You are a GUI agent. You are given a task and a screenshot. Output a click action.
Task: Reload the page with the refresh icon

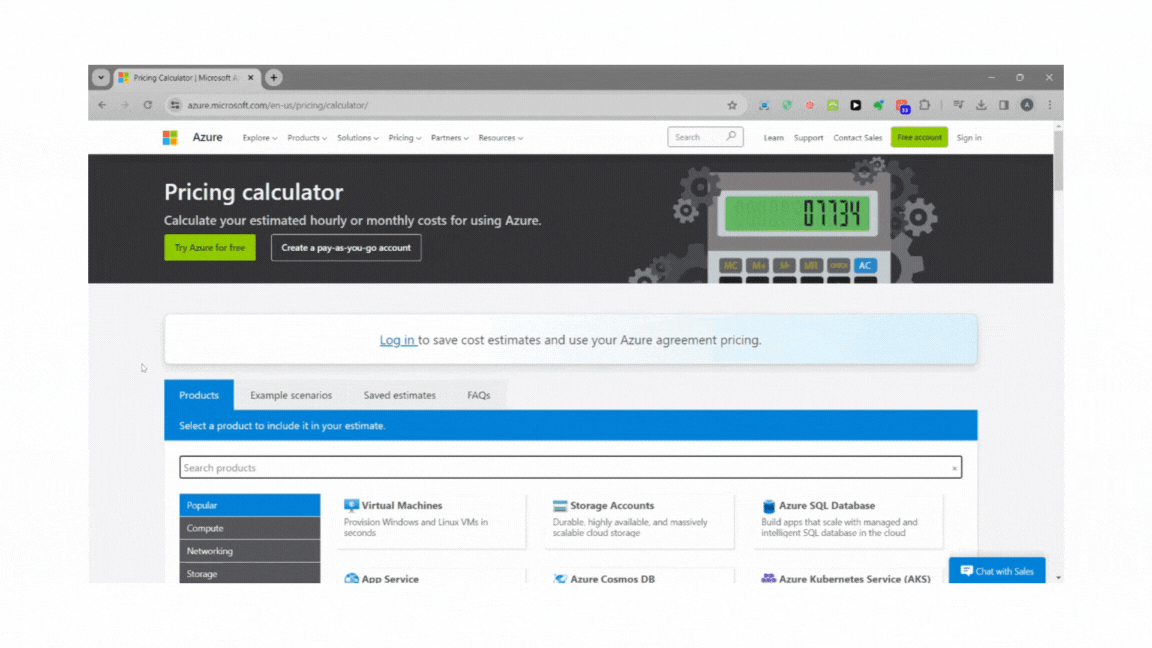click(x=148, y=105)
